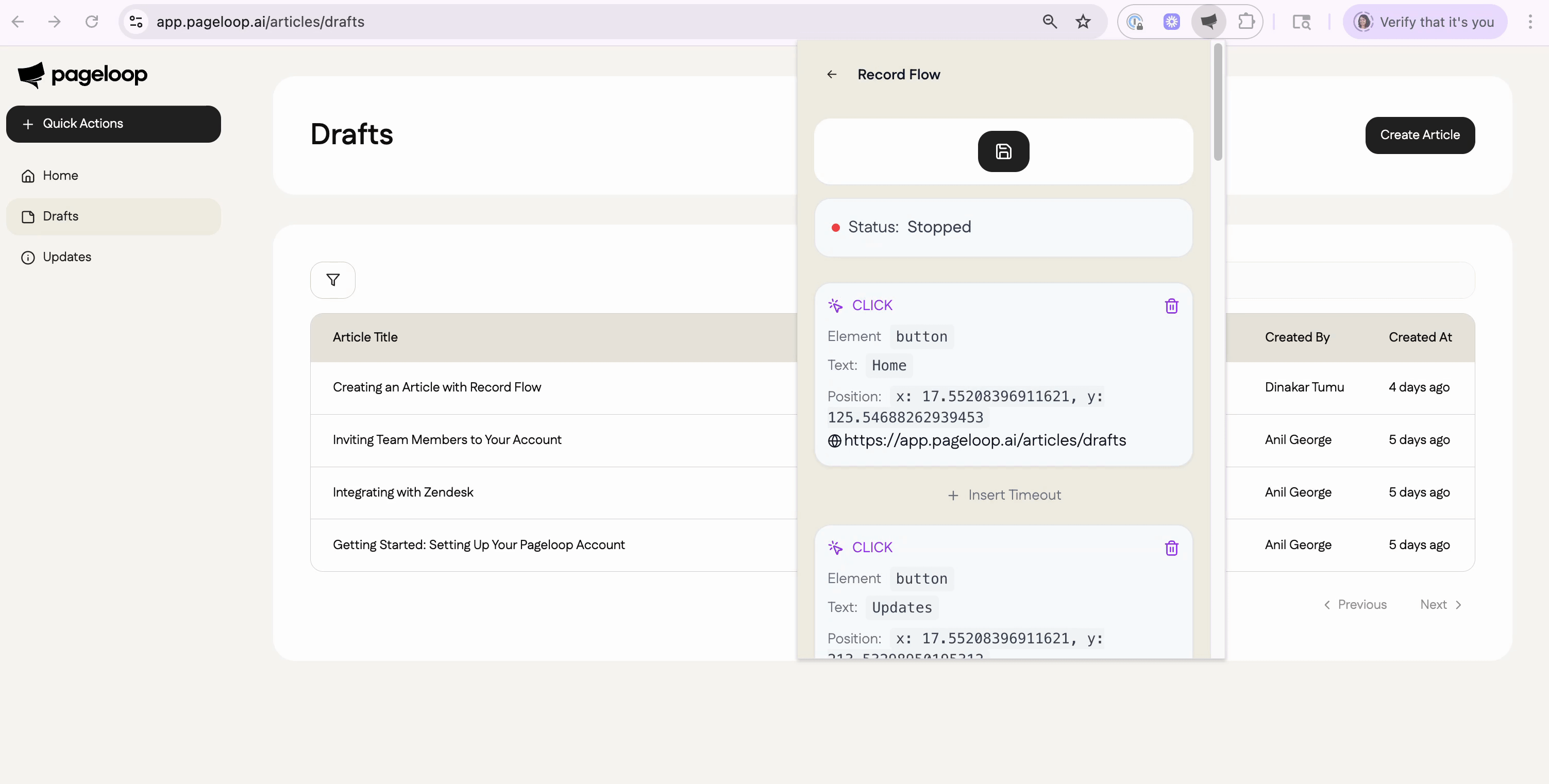Reload the page
Image resolution: width=1549 pixels, height=784 pixels.
click(x=91, y=22)
